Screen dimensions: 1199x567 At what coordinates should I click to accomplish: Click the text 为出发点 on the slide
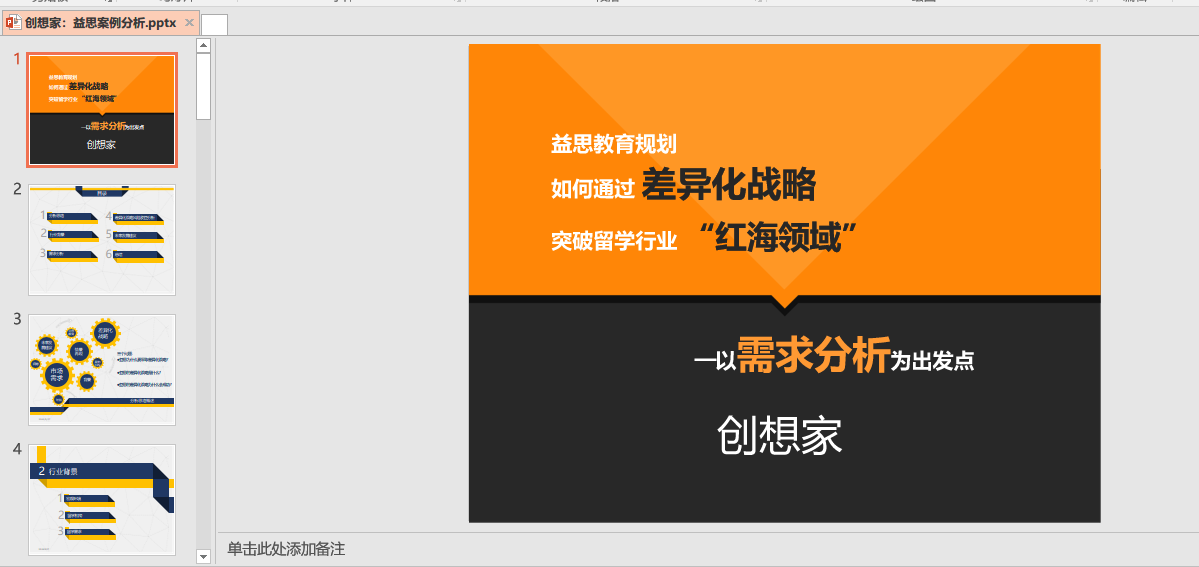click(x=933, y=361)
